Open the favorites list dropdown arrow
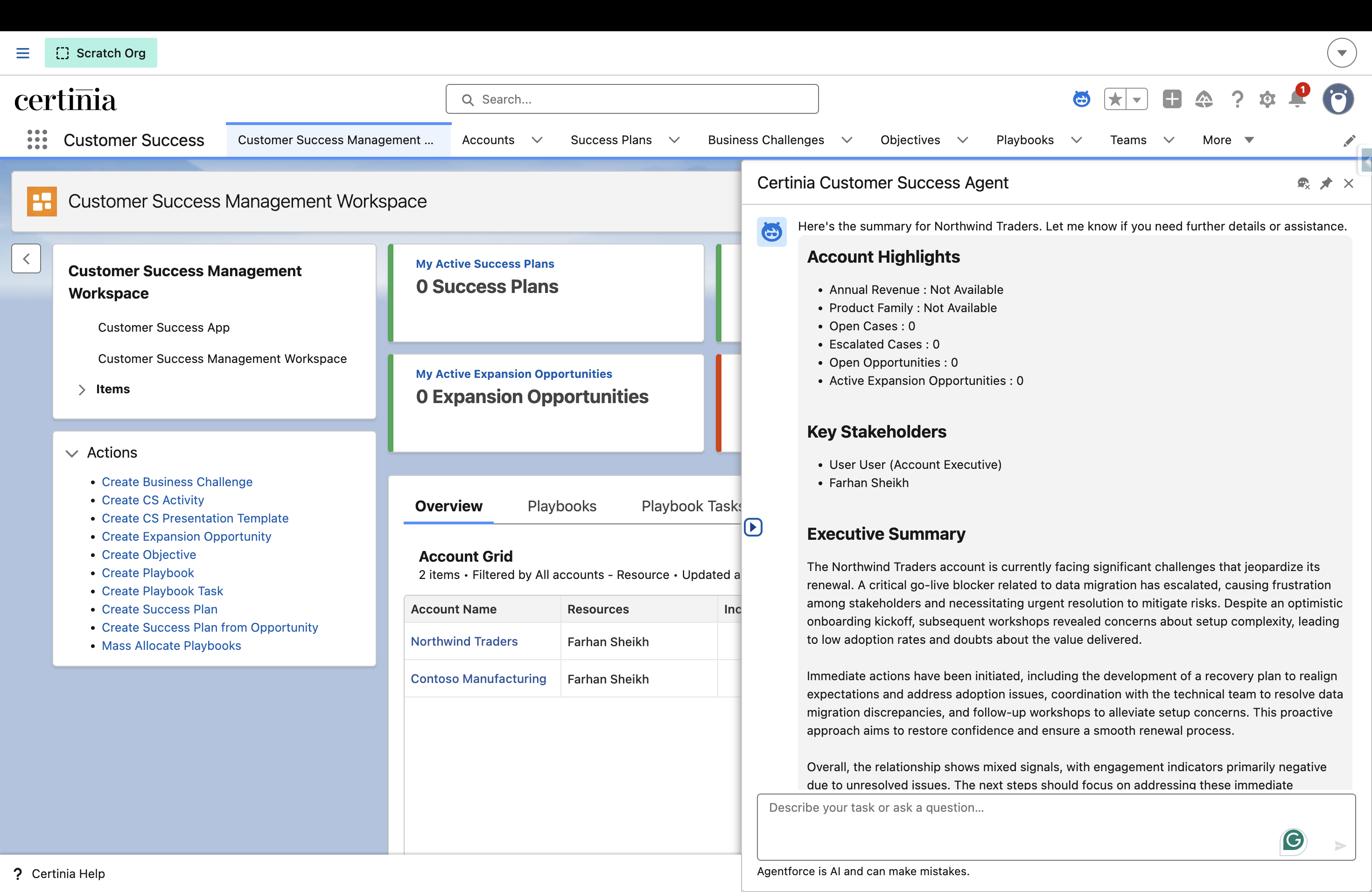Image resolution: width=1372 pixels, height=892 pixels. (1137, 99)
